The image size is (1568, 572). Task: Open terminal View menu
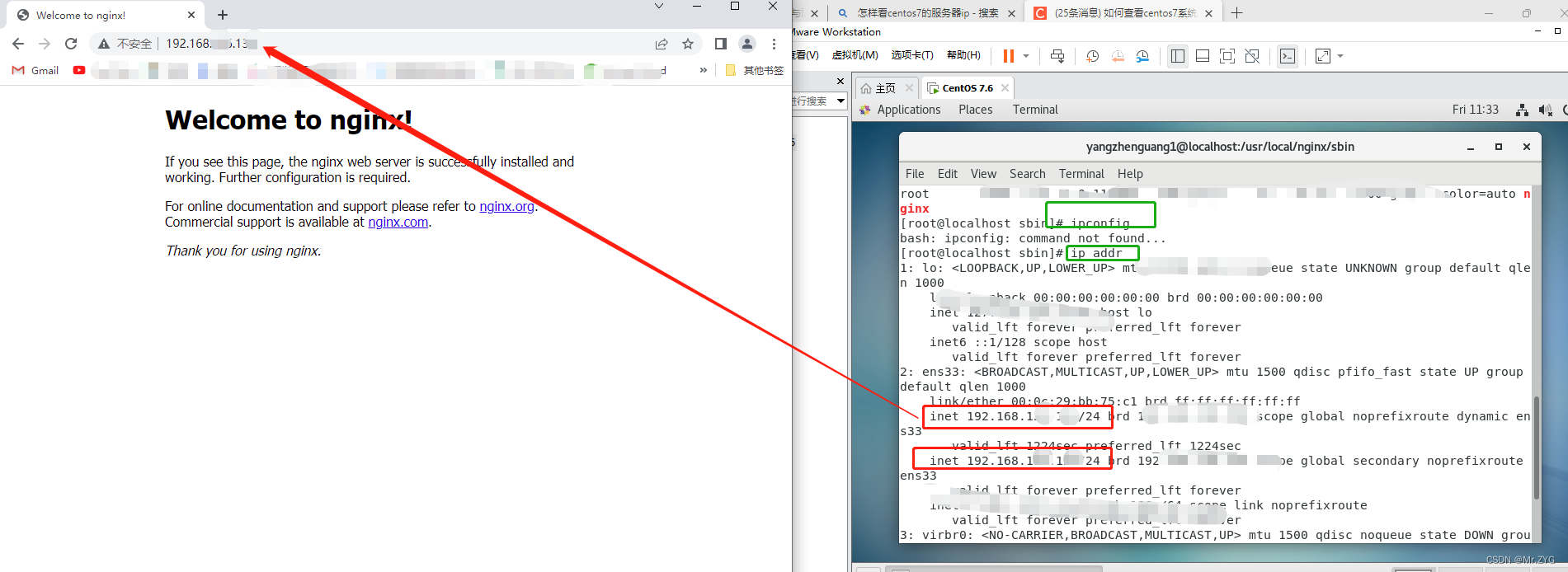click(983, 174)
